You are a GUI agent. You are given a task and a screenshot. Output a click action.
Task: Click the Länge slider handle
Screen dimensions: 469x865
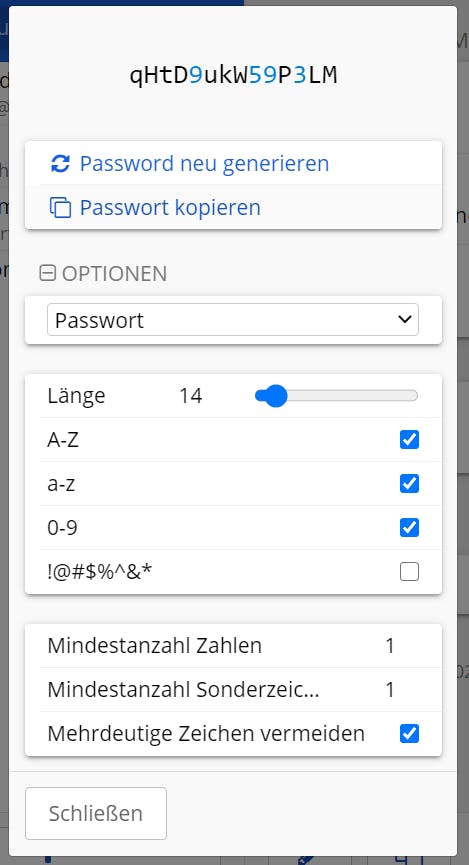275,396
